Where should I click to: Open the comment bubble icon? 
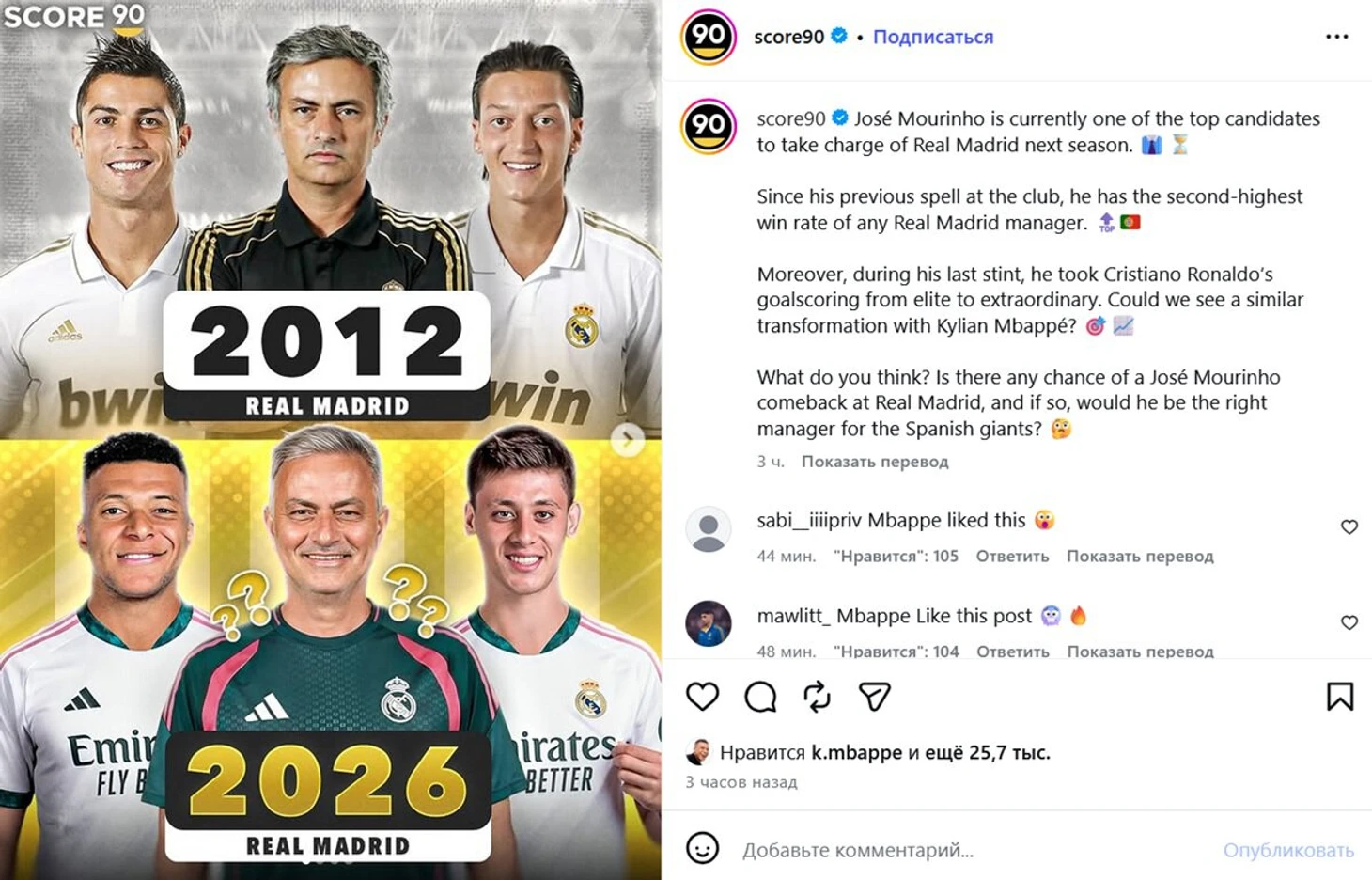pyautogui.click(x=760, y=697)
